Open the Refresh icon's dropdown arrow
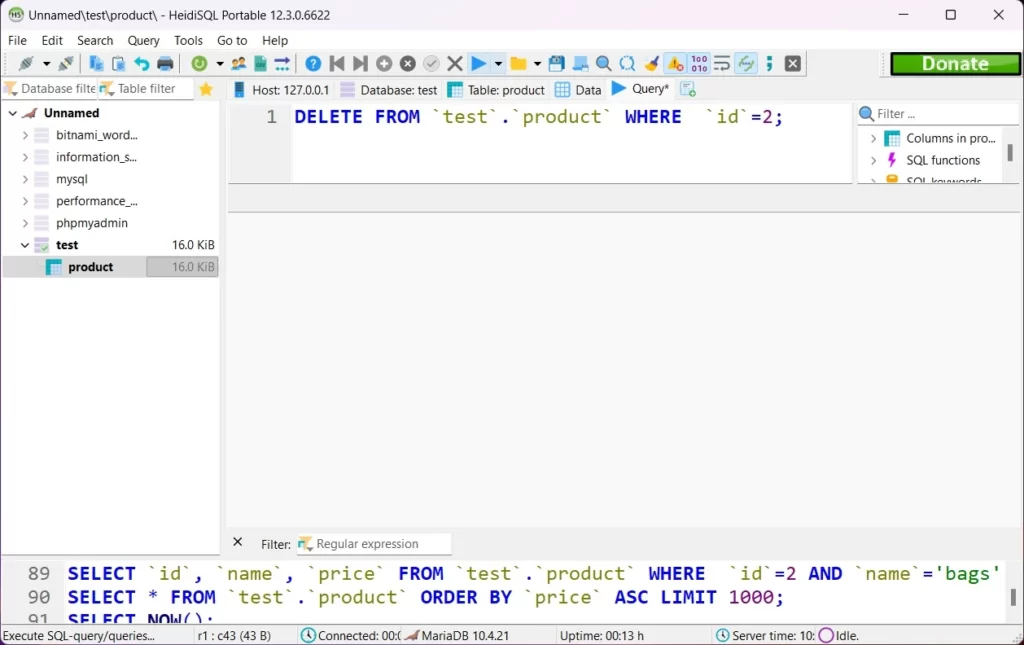 click(219, 64)
